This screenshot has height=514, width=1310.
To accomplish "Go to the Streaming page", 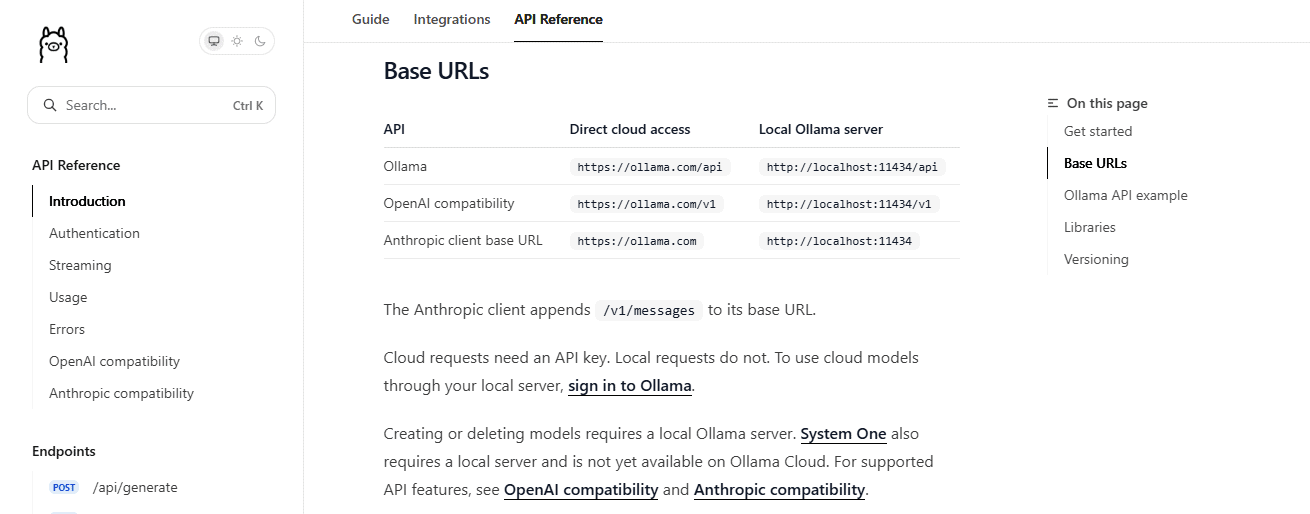I will coord(80,265).
